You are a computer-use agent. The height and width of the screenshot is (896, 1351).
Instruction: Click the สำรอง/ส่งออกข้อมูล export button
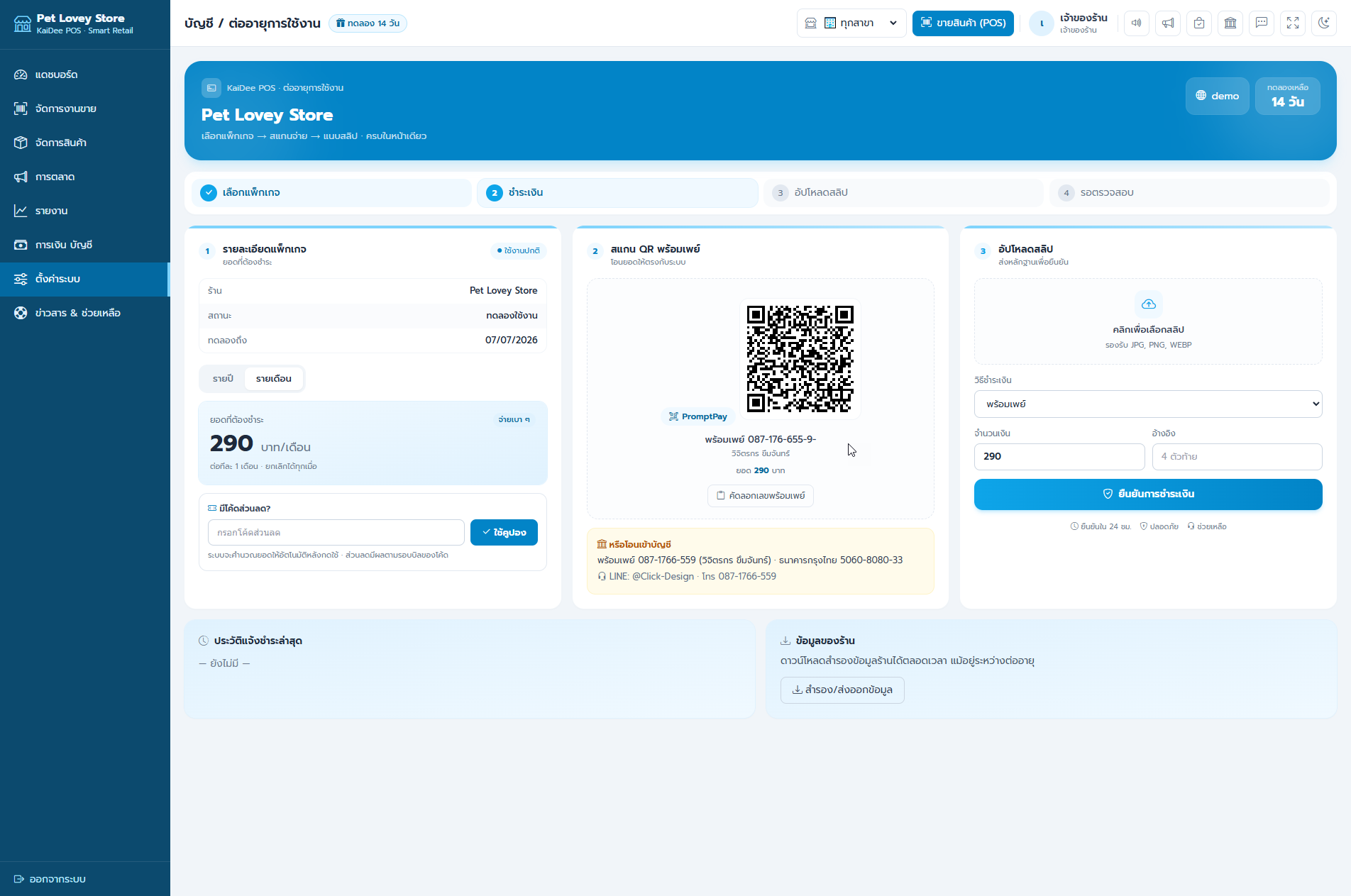pos(842,690)
